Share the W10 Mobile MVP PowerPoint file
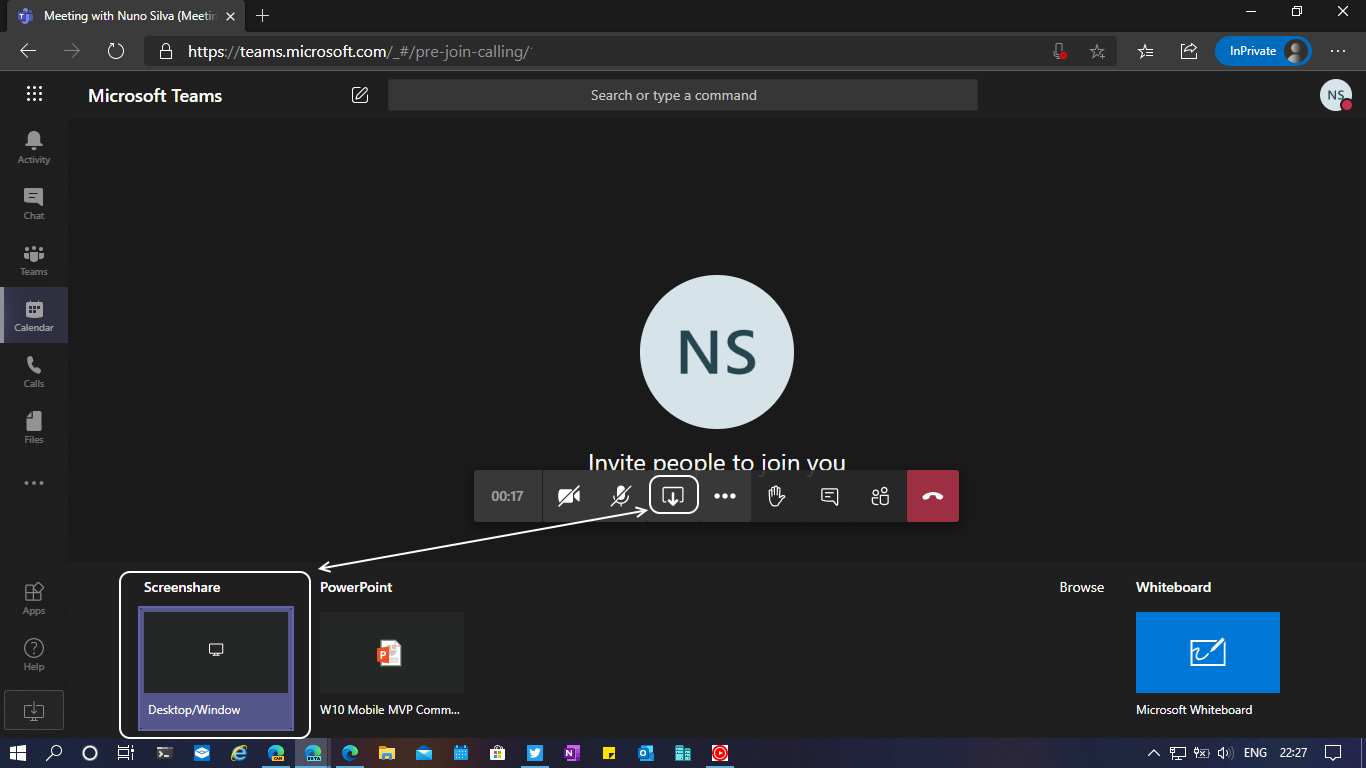The height and width of the screenshot is (768, 1366). (x=392, y=665)
